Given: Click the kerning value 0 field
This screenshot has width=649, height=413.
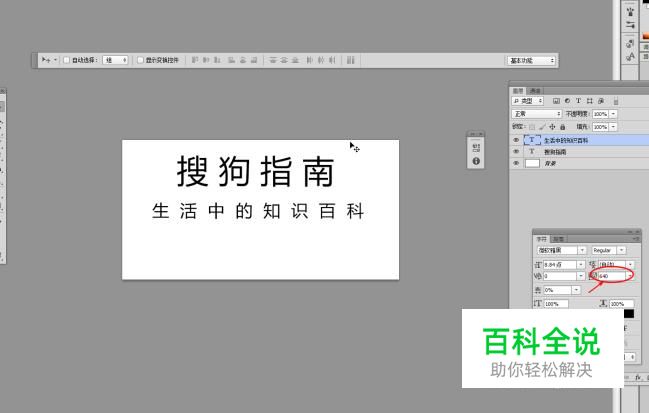Looking at the screenshot, I should 560,276.
